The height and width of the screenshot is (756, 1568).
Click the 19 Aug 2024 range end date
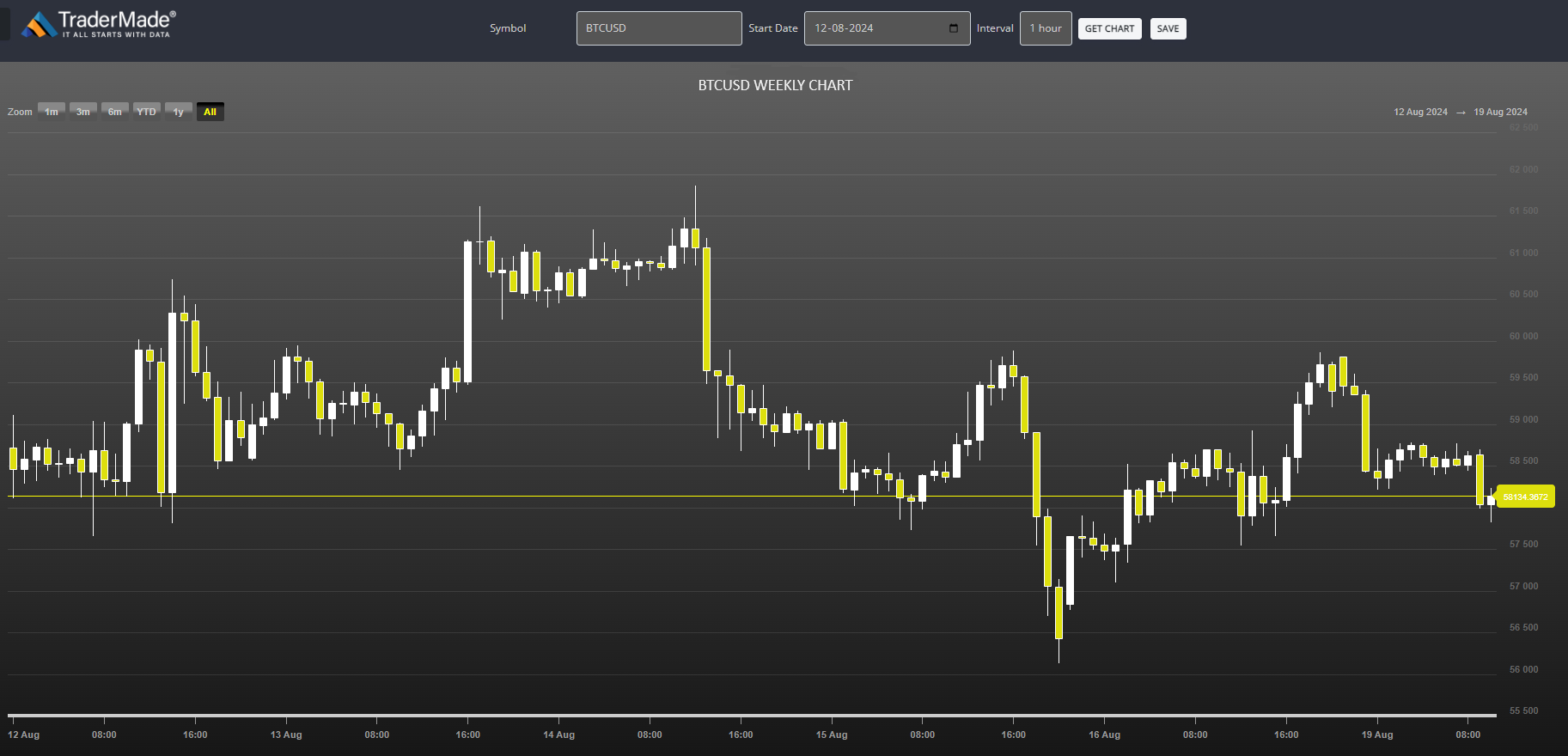(x=1500, y=112)
